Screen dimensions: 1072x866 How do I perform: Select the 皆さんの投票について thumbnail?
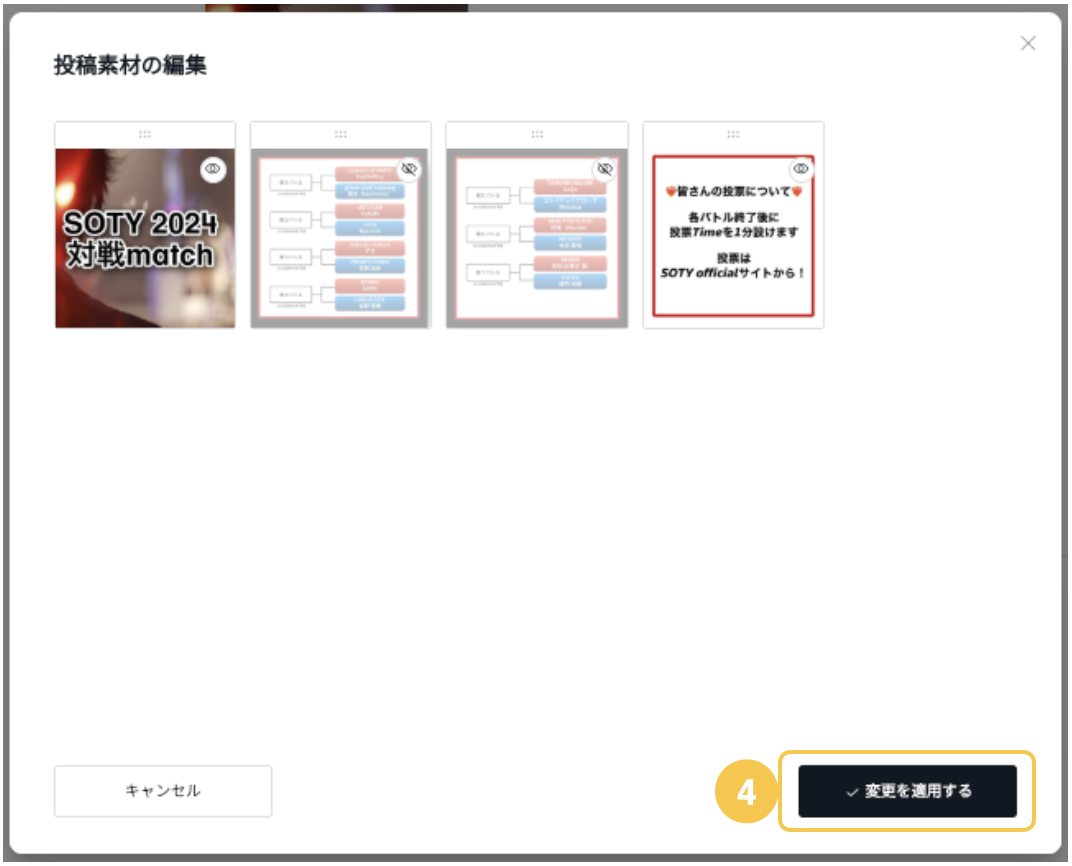(x=733, y=236)
